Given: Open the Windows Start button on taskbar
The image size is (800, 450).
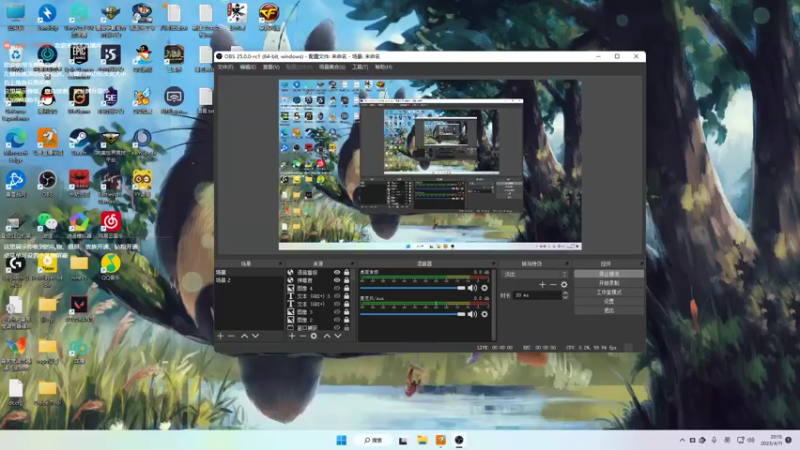Looking at the screenshot, I should pos(341,440).
